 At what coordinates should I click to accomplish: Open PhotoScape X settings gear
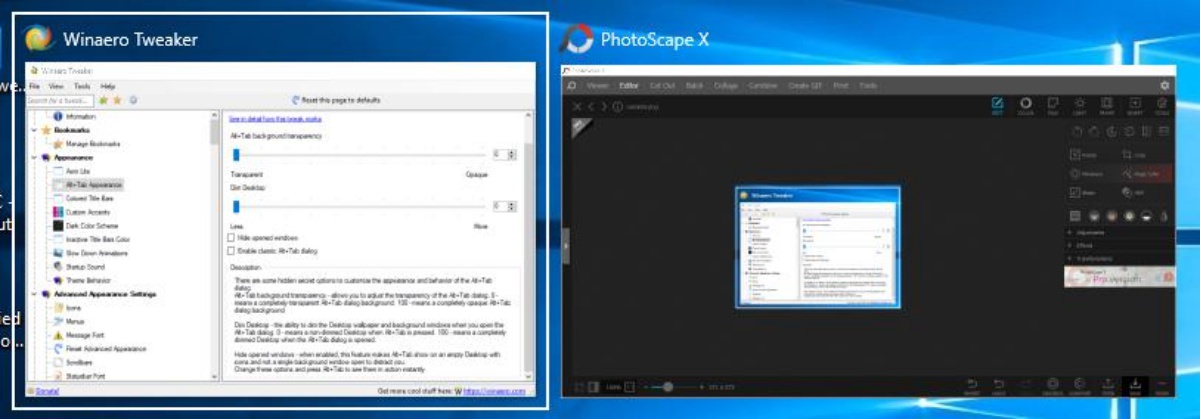pos(1164,86)
